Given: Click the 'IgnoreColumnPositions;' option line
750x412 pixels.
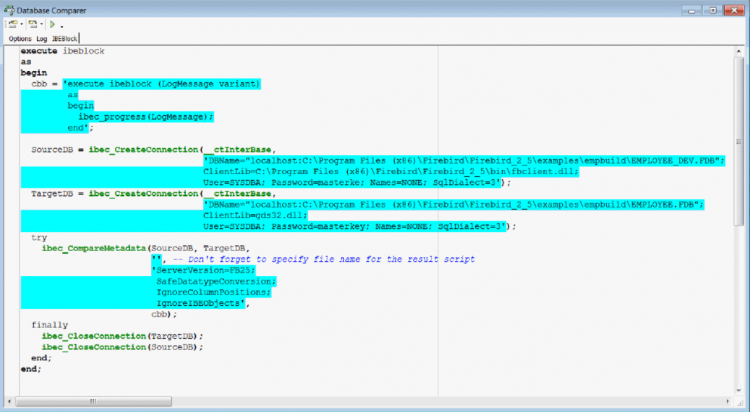Looking at the screenshot, I should coord(214,292).
